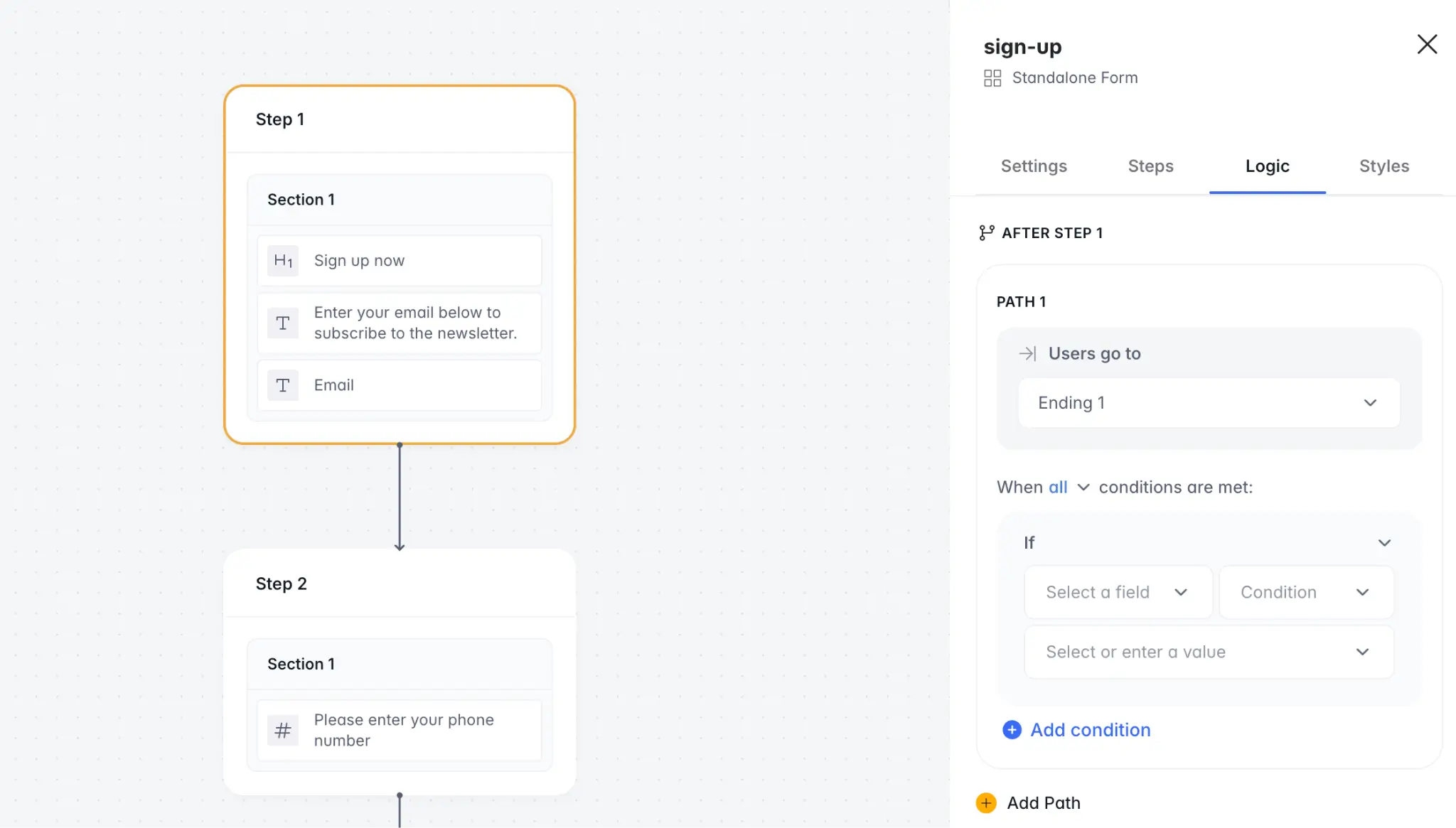The image size is (1456, 828).
Task: Open the Select or enter a value dropdown
Action: click(1208, 652)
